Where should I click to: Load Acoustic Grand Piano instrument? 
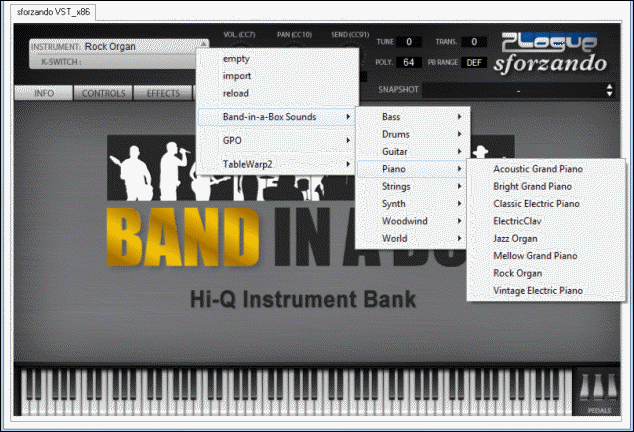pyautogui.click(x=546, y=169)
